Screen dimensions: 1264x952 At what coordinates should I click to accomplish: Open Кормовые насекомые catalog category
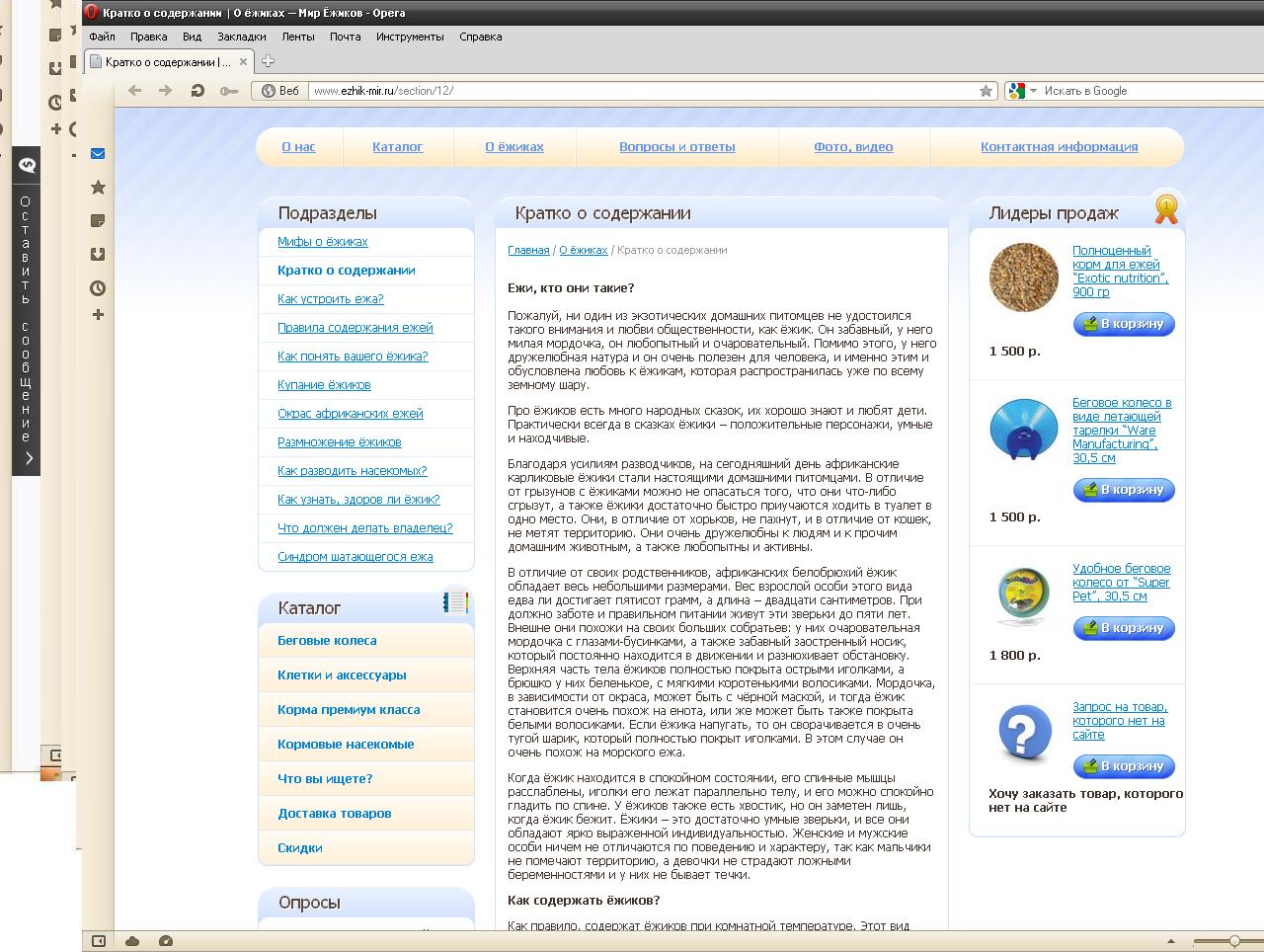(346, 745)
